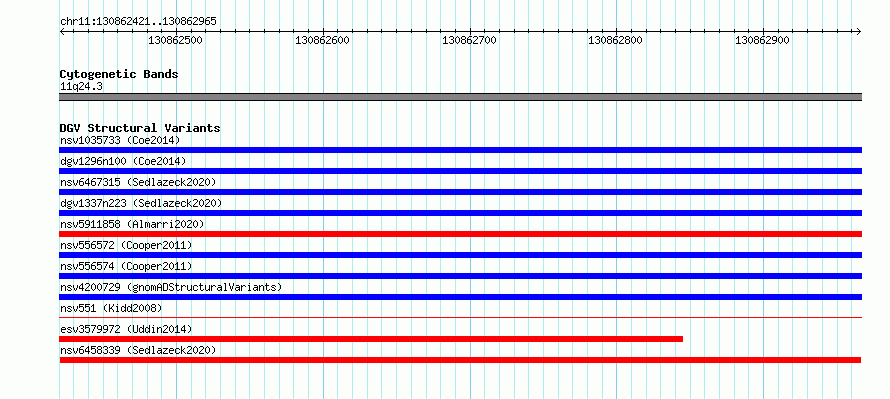Click the Cytogenetic Bands track heading
890x399 pixels.
(x=119, y=74)
